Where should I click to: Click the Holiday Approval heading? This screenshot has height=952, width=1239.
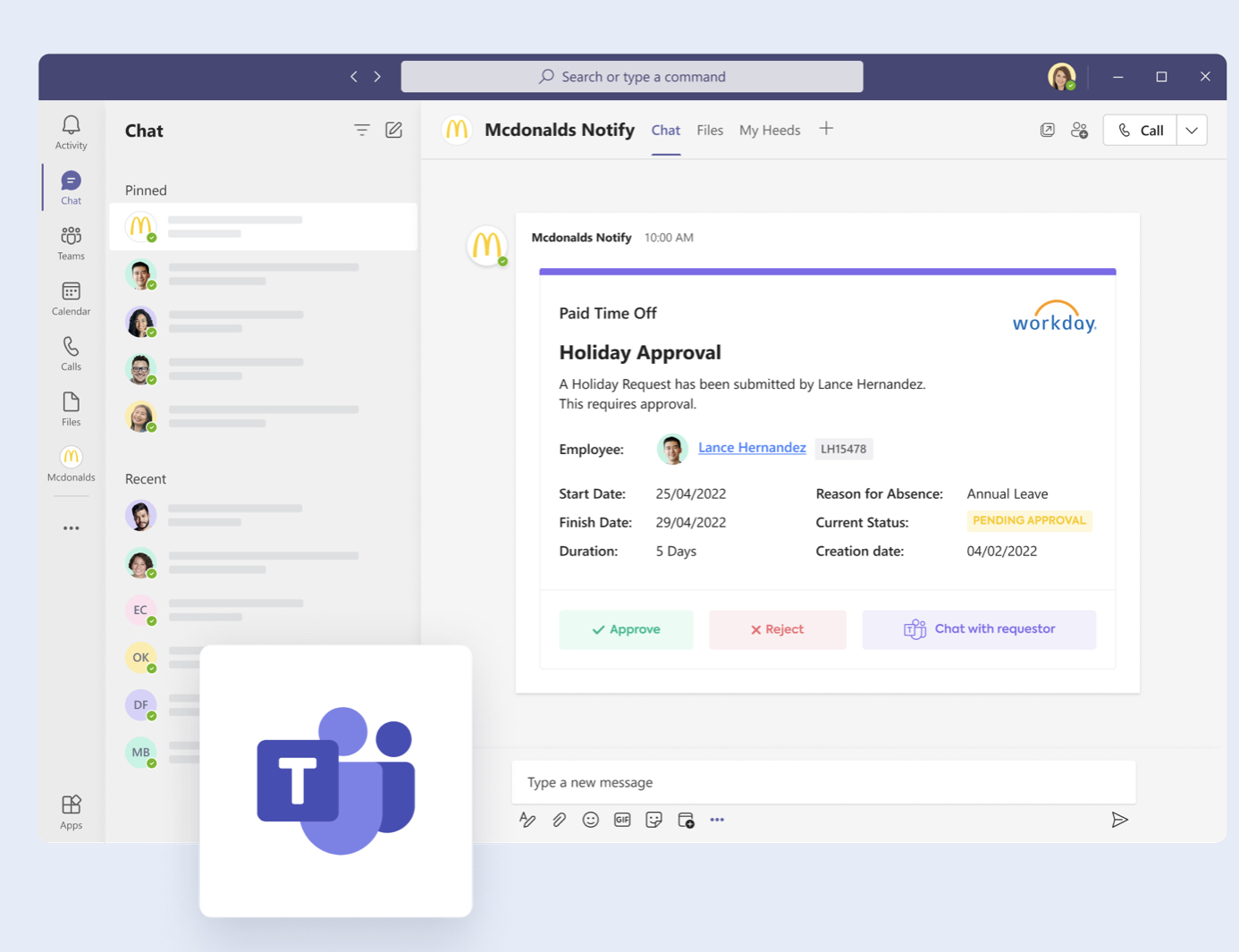640,352
